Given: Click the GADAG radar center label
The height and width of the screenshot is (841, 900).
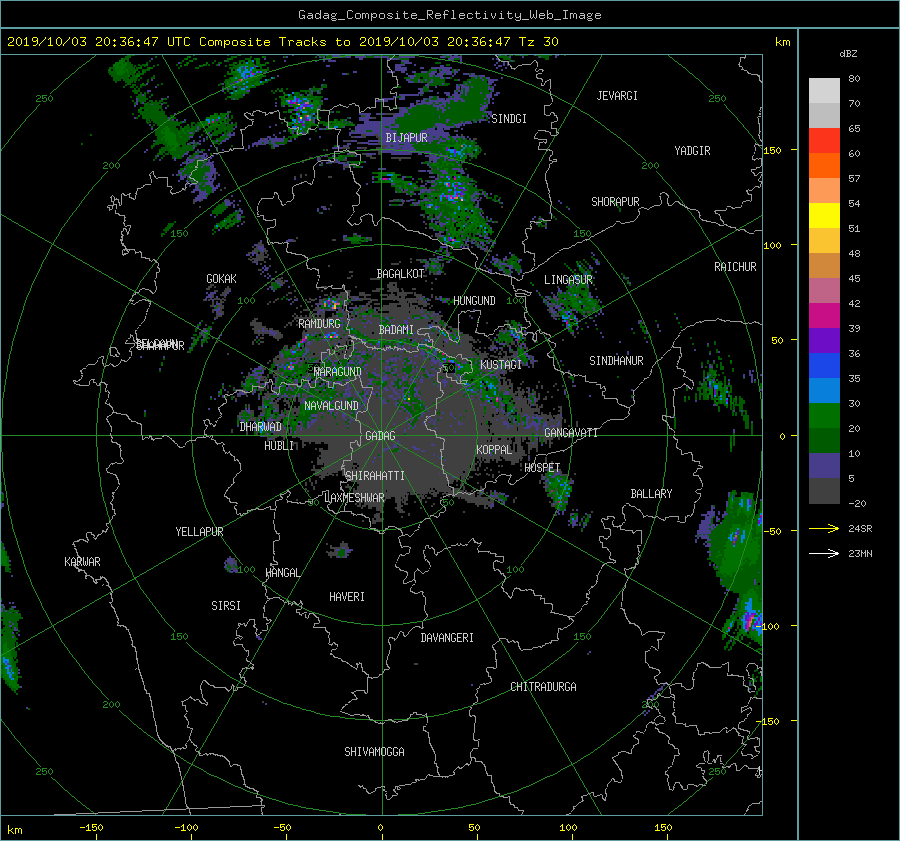Looking at the screenshot, I should (x=380, y=436).
